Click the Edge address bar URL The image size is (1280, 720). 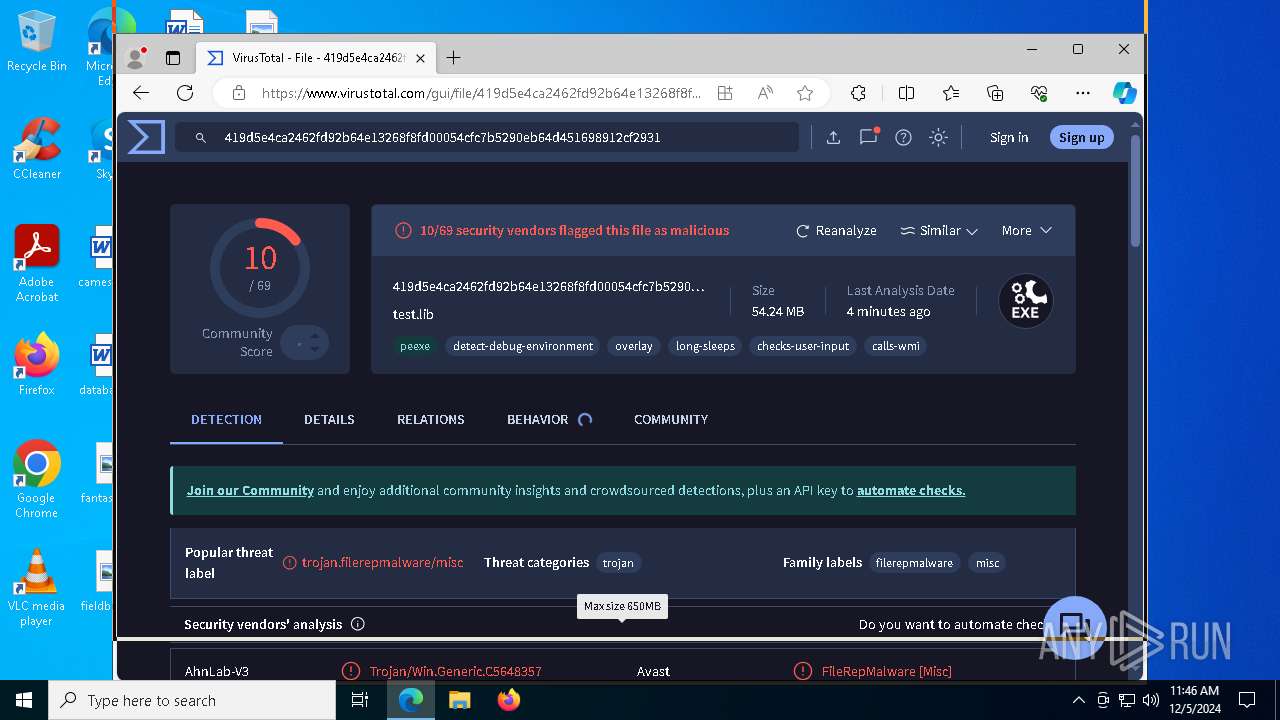pyautogui.click(x=481, y=93)
